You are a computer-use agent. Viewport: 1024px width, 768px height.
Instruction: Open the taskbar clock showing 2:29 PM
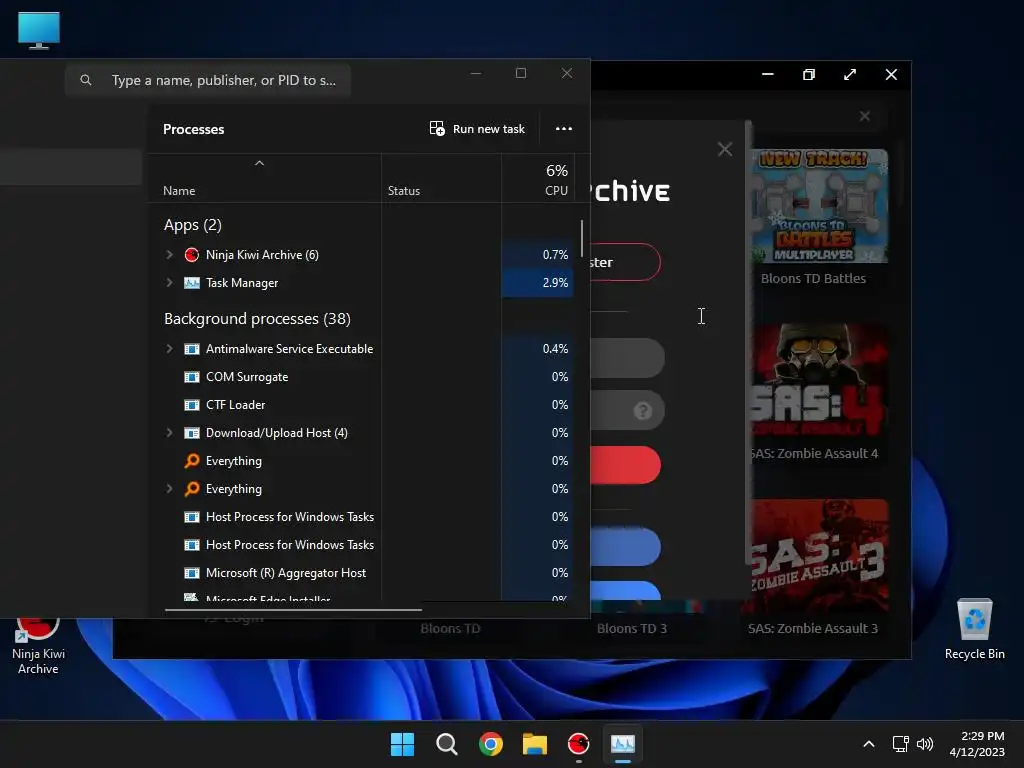coord(977,744)
